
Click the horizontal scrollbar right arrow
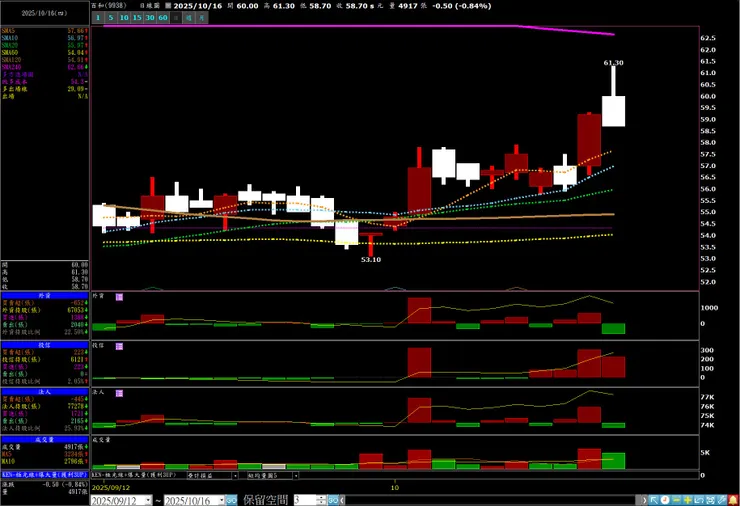click(645, 500)
